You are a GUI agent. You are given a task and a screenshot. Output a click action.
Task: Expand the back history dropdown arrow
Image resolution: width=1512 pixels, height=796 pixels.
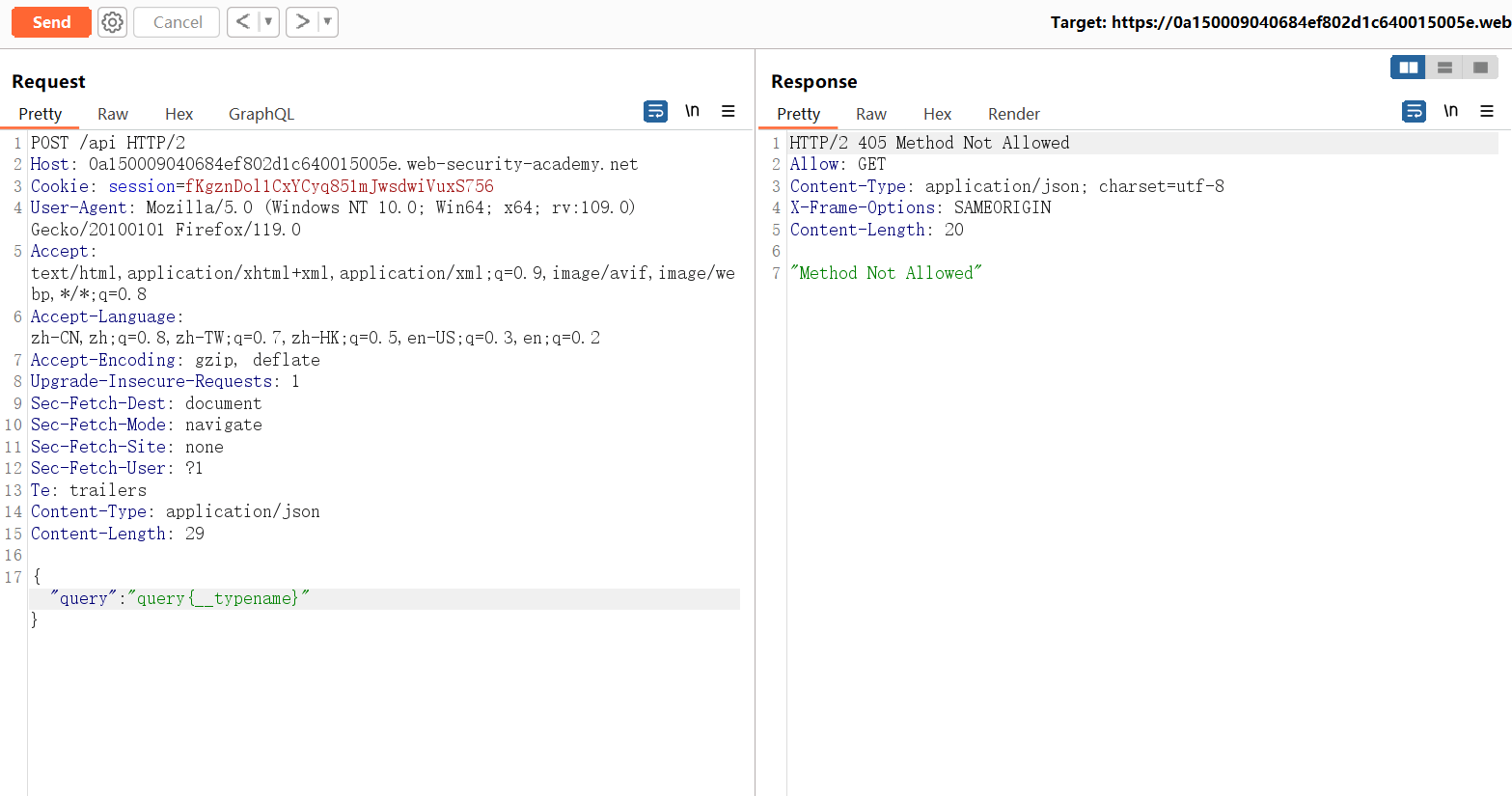[268, 22]
